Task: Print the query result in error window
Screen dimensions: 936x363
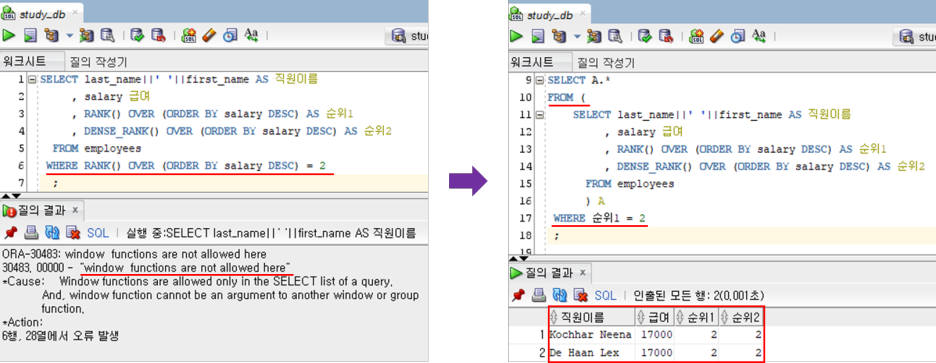Action: 32,232
